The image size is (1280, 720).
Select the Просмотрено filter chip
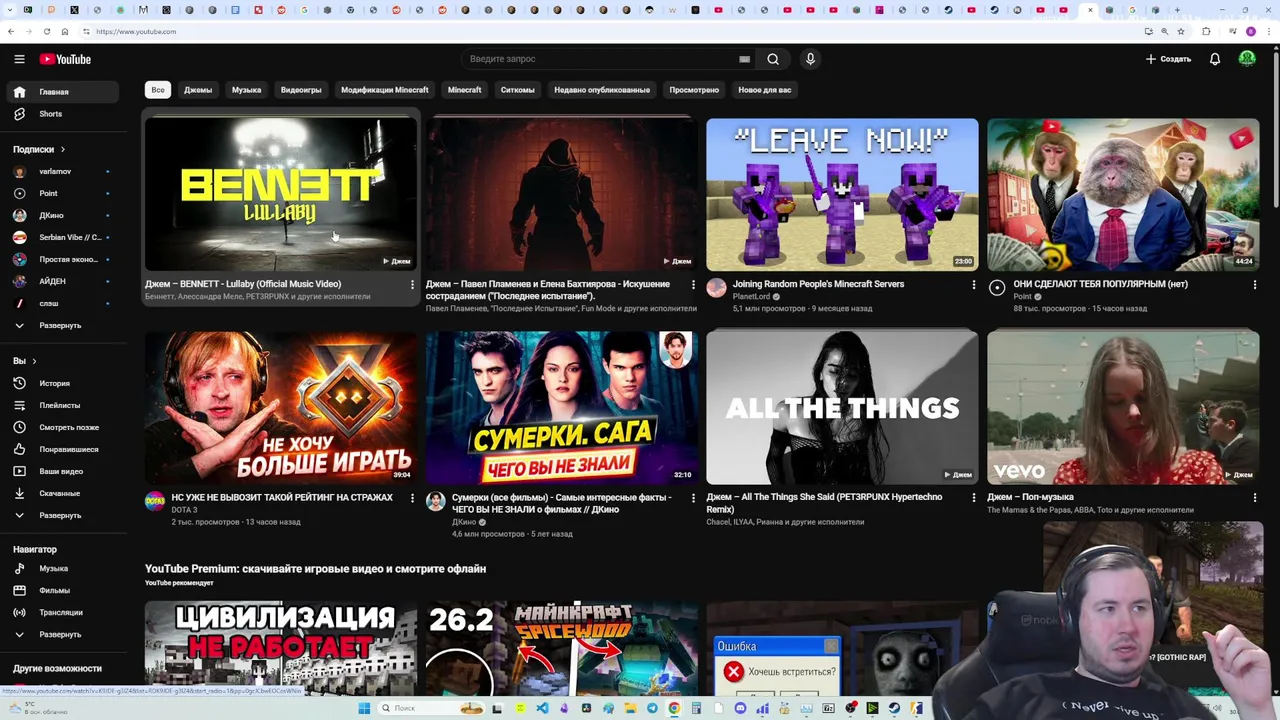coord(694,90)
